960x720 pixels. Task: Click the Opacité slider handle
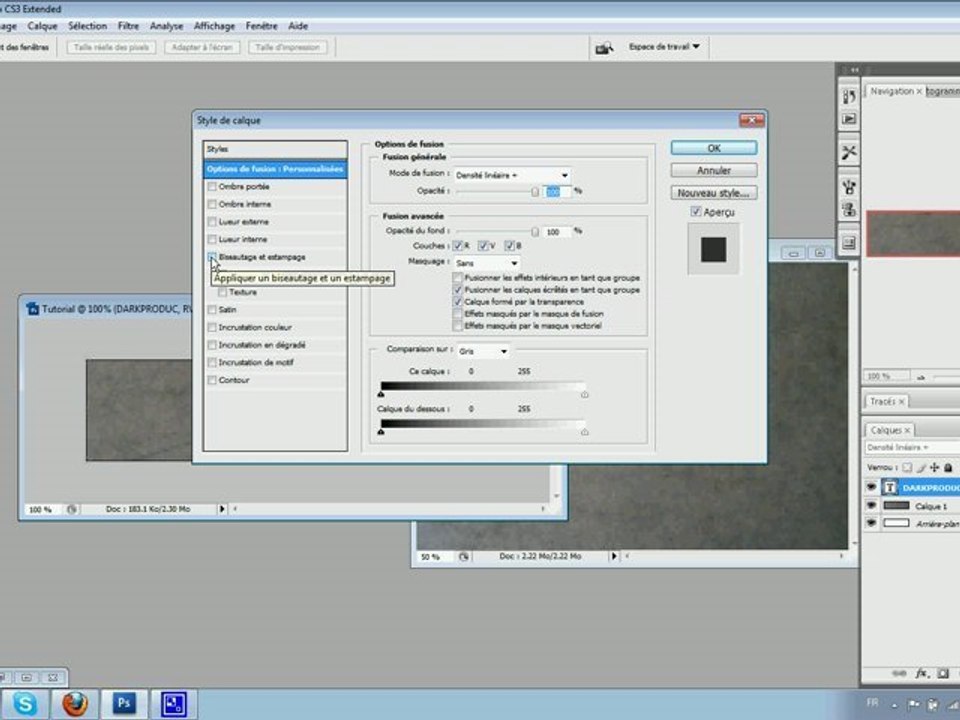click(535, 192)
